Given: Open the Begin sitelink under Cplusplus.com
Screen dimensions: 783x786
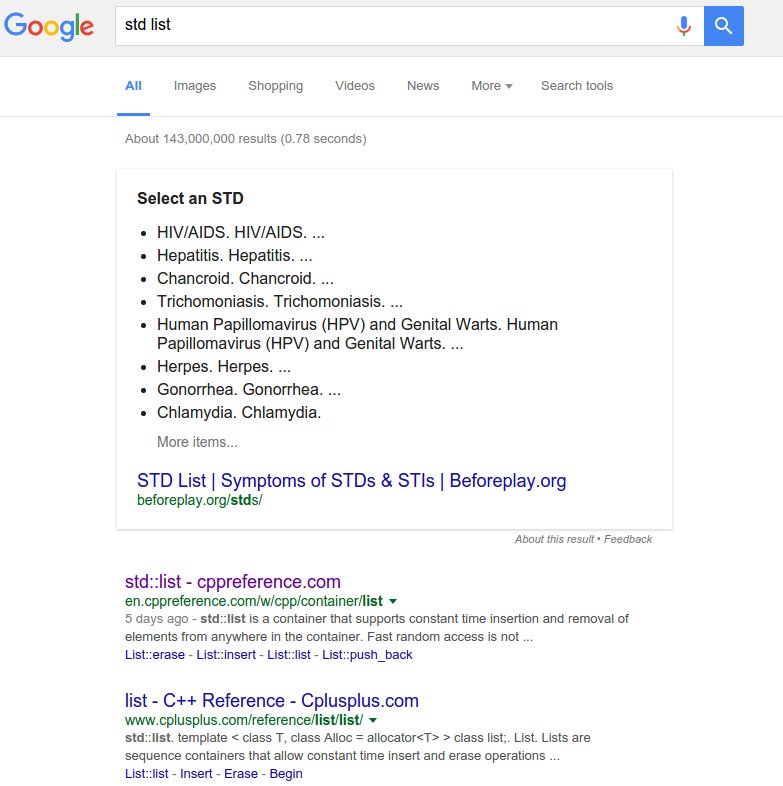Looking at the screenshot, I should pos(286,773).
